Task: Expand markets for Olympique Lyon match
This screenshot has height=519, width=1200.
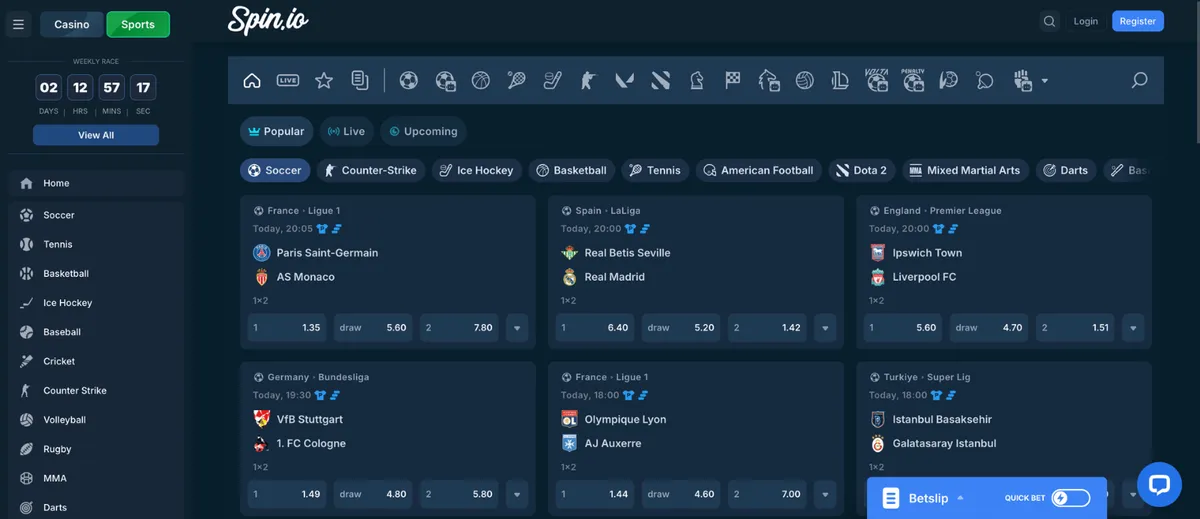Action: click(825, 494)
